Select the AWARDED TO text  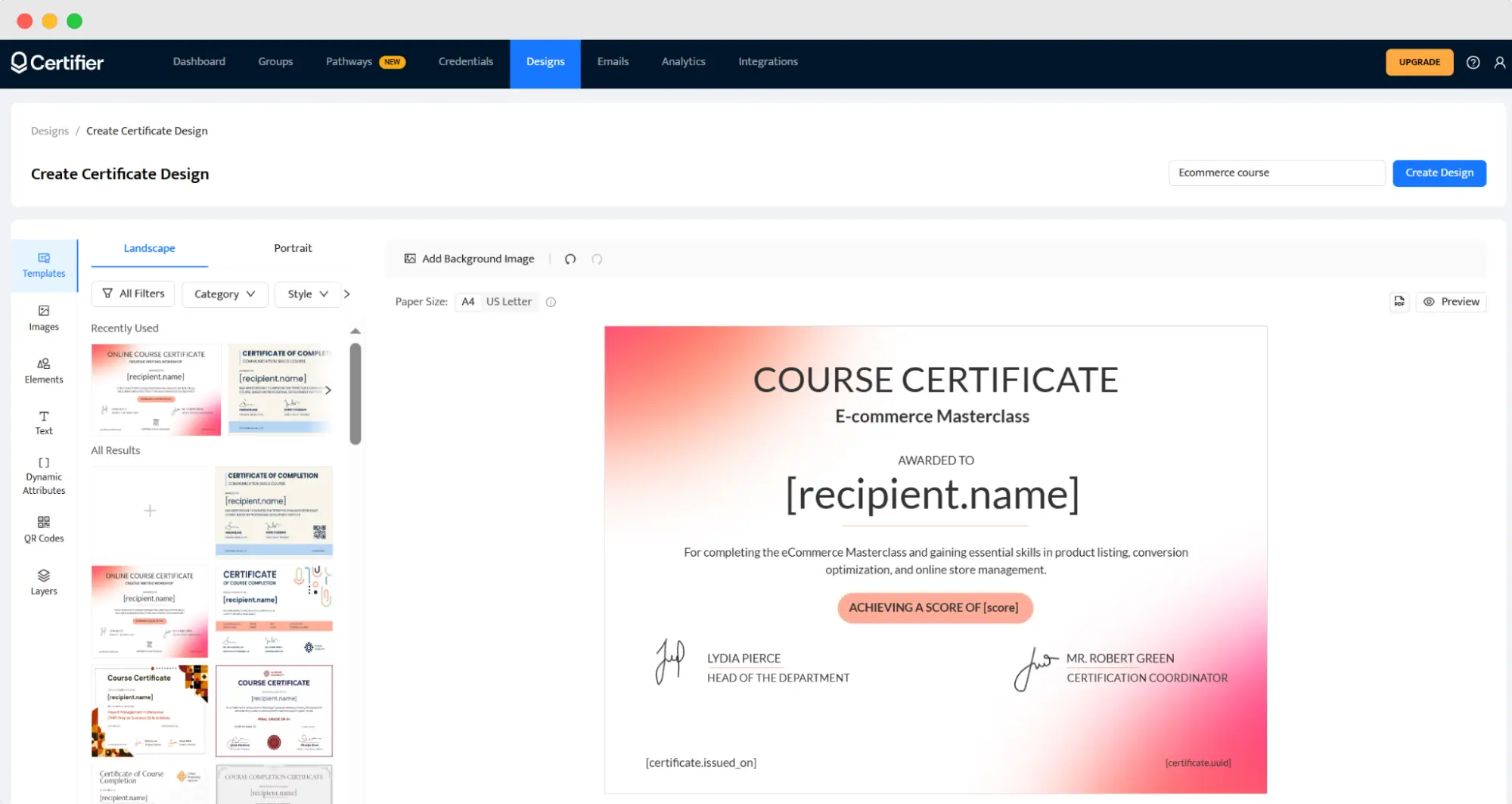[936, 460]
